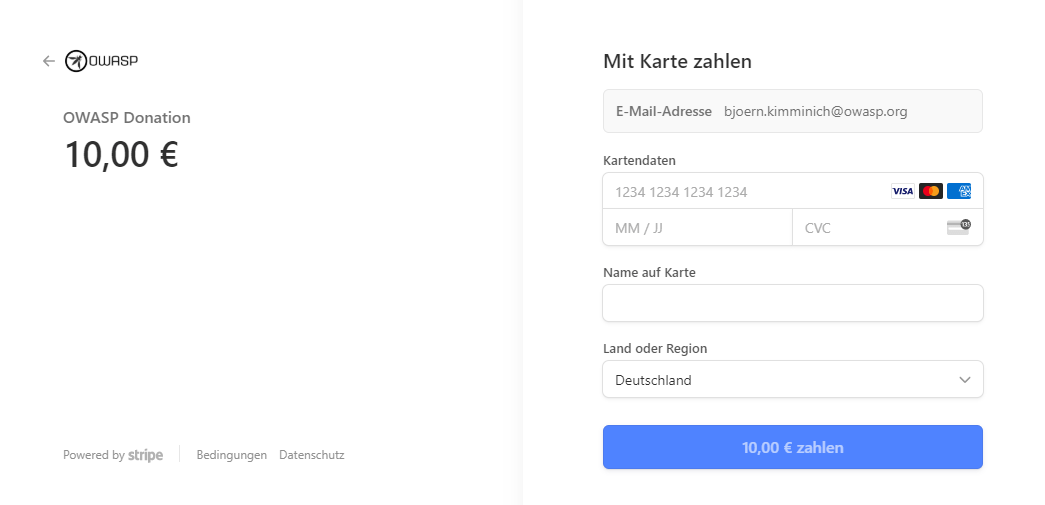Click the OWASP Donation product title
1045x505 pixels.
tap(127, 118)
